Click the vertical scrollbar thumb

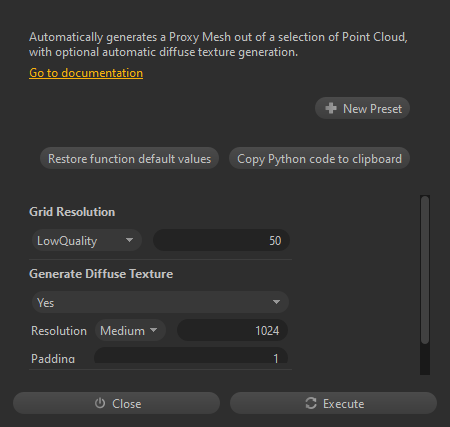pyautogui.click(x=425, y=270)
